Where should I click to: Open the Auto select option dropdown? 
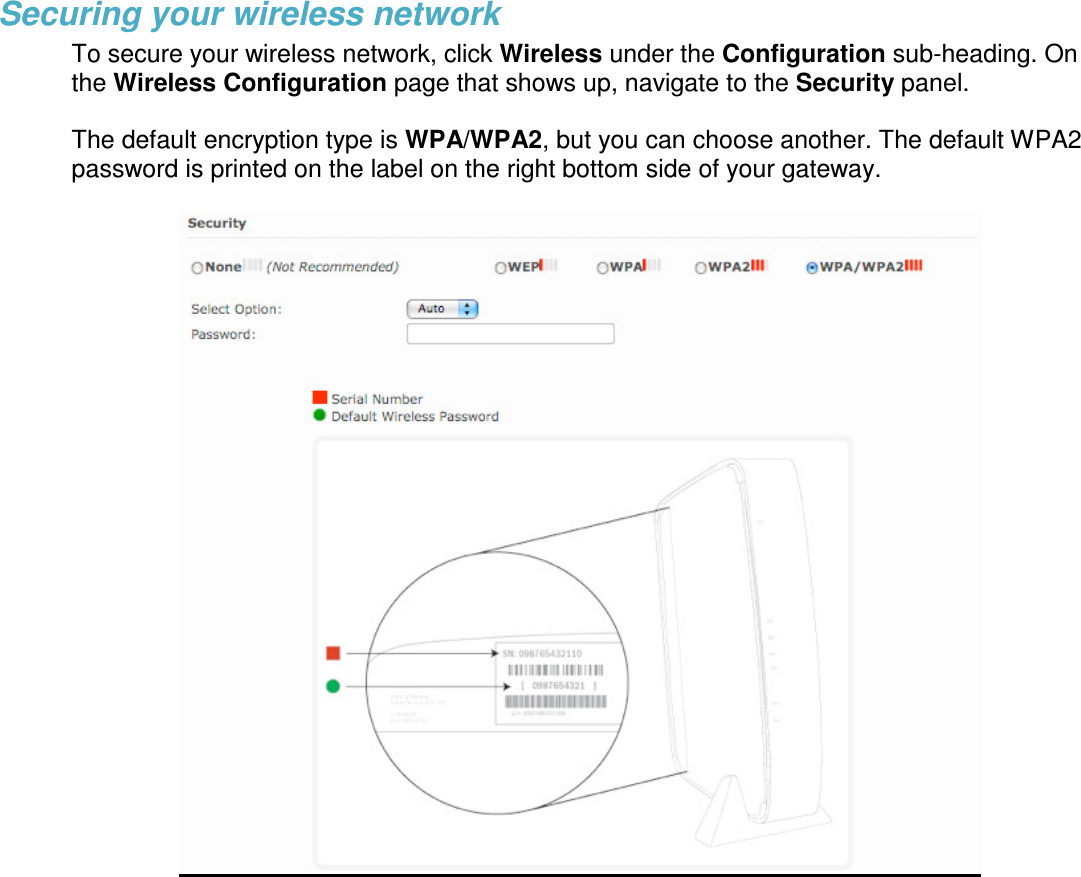click(x=435, y=308)
